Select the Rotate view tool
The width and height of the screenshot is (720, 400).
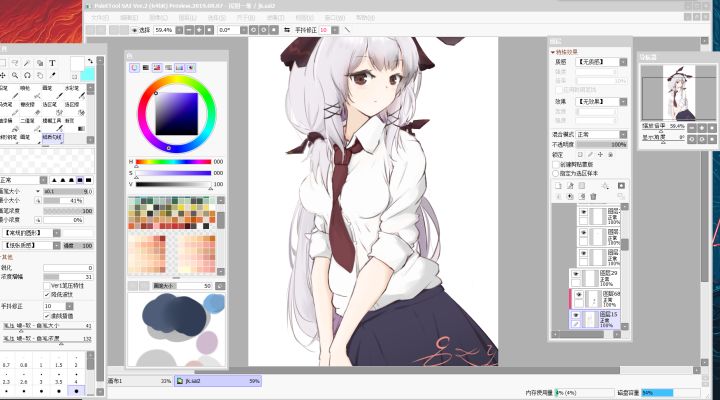click(x=27, y=75)
